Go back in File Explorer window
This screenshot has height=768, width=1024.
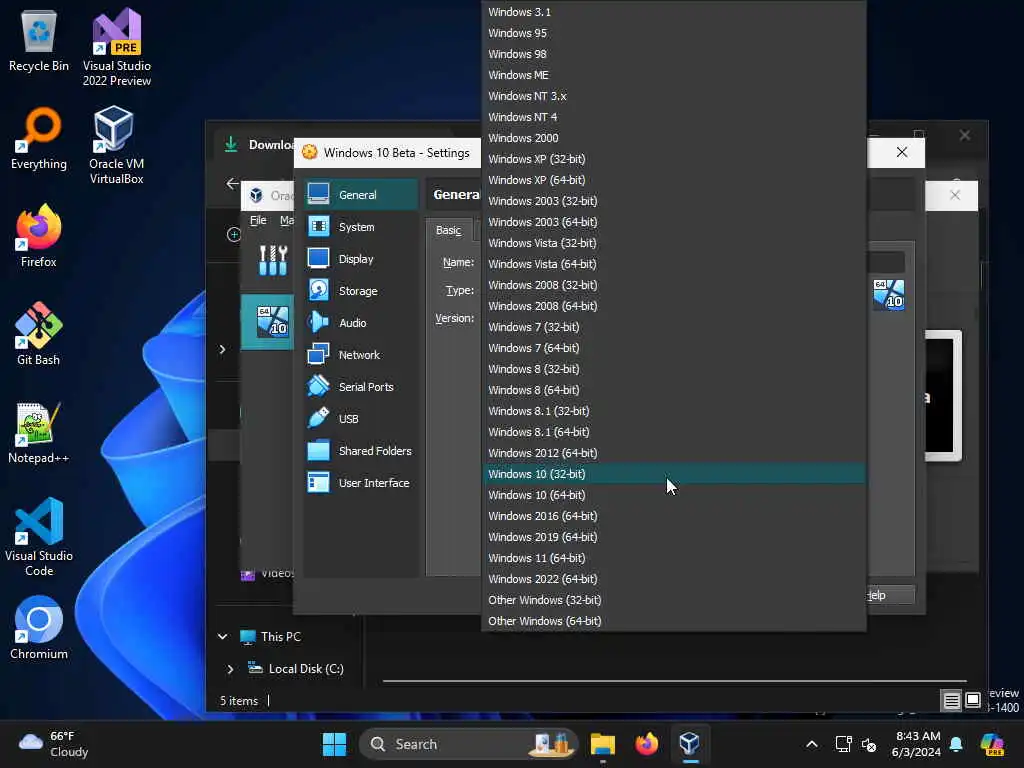pyautogui.click(x=232, y=184)
